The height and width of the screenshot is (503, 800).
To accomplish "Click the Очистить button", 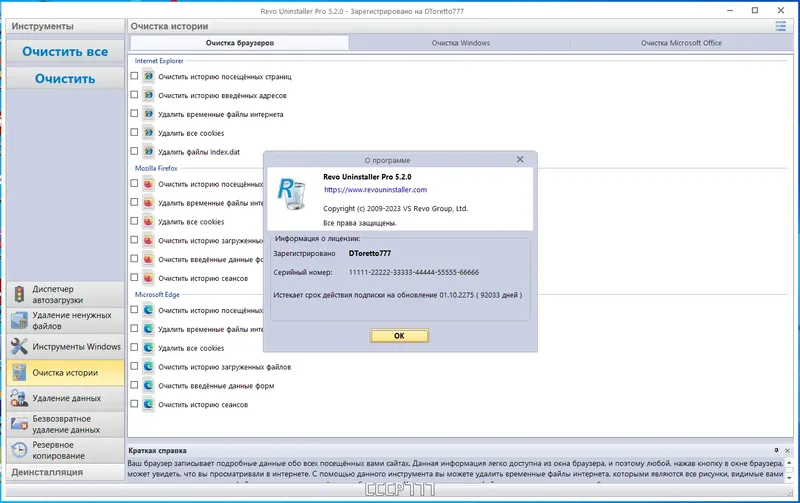I will pyautogui.click(x=65, y=79).
